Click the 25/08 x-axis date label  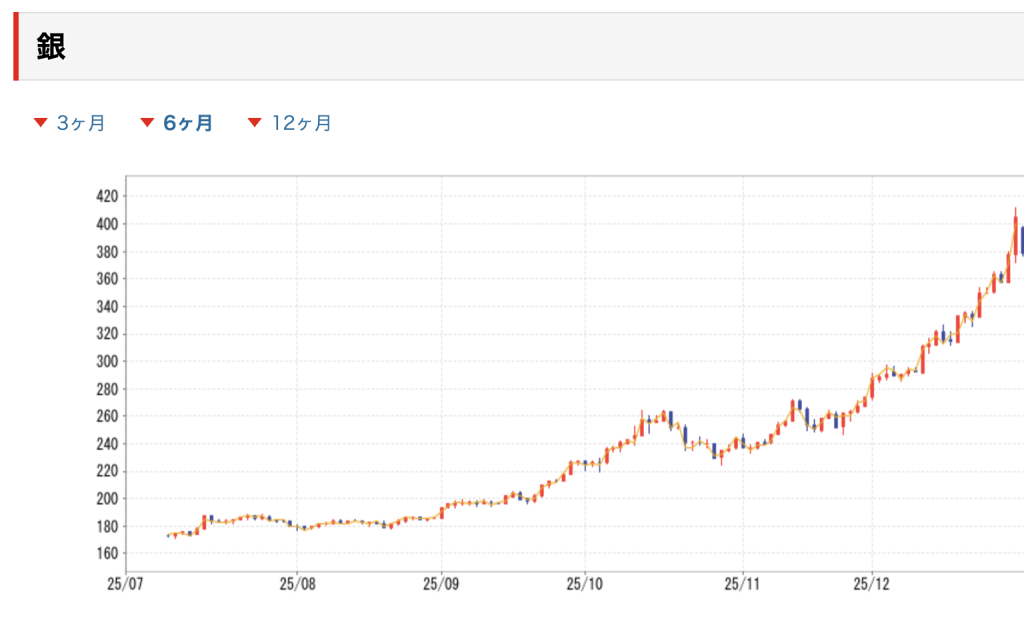point(297,582)
